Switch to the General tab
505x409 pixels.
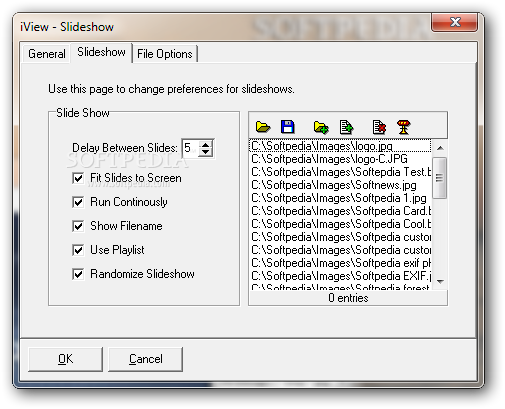(x=47, y=54)
